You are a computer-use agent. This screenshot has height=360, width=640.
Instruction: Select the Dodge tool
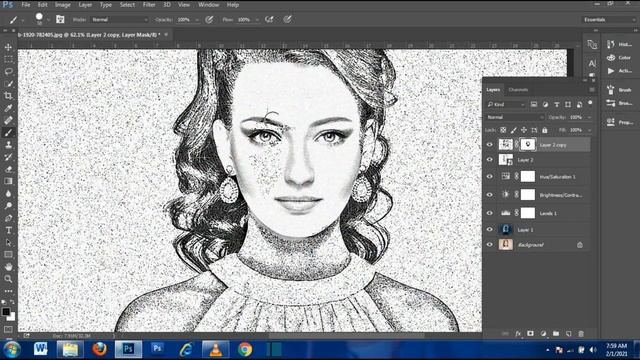click(x=8, y=206)
